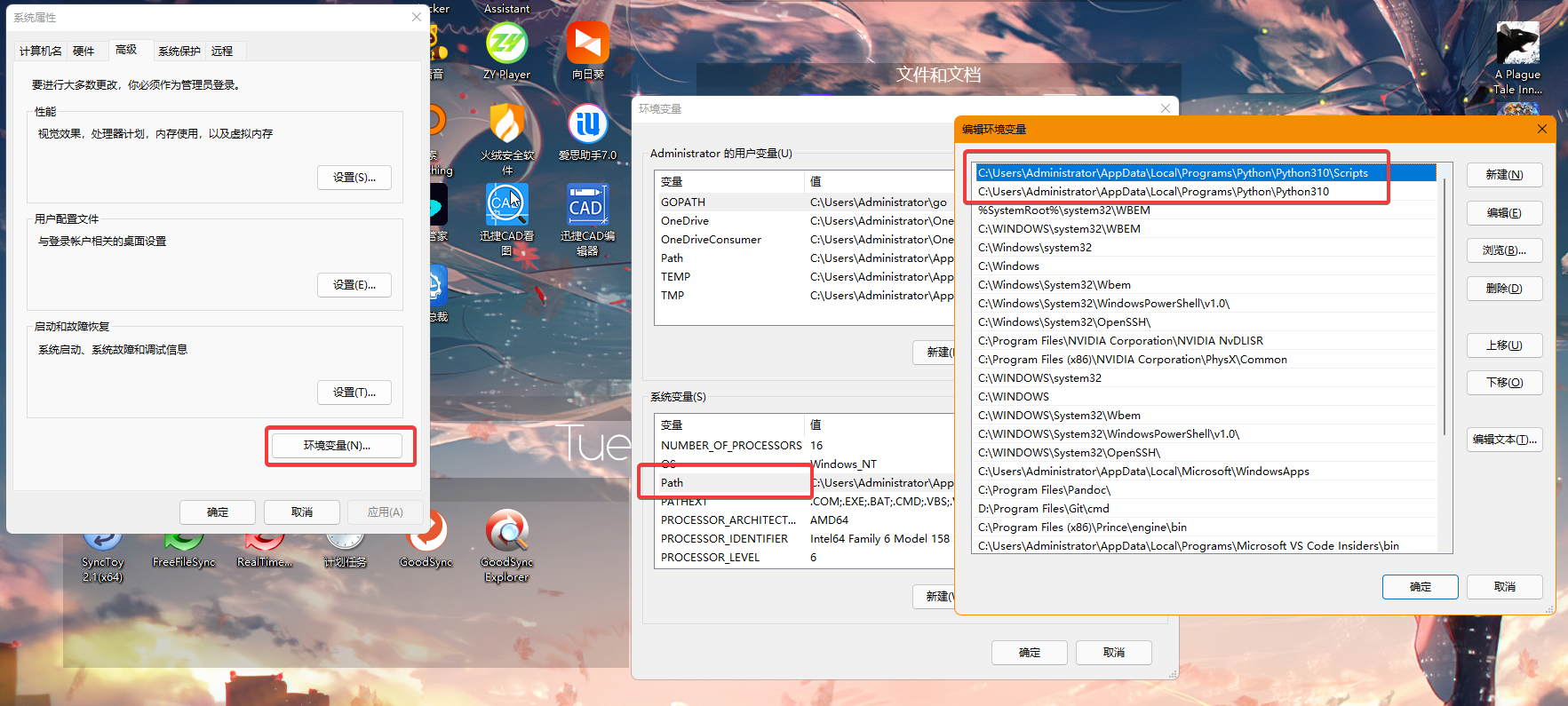
Task: Click the 下移(O) button
Action: tap(1504, 383)
